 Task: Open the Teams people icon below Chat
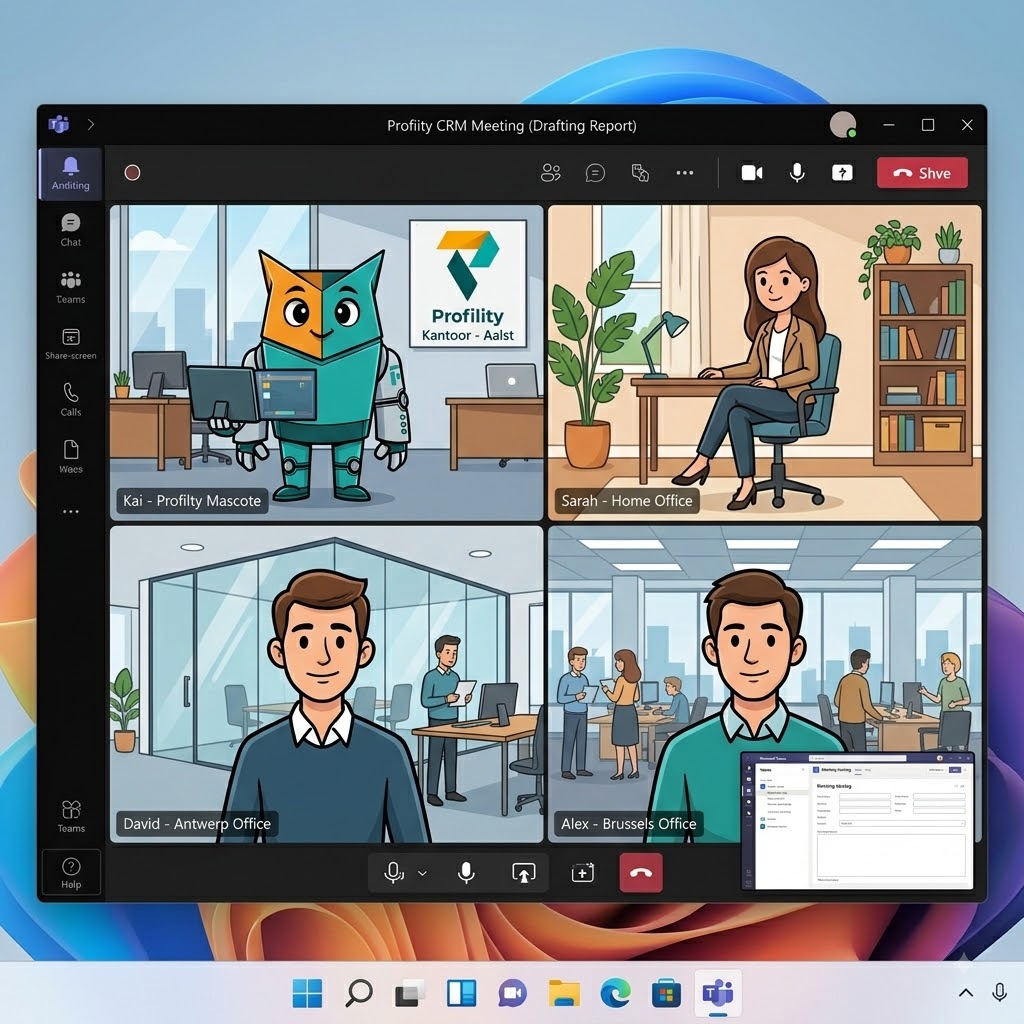click(71, 287)
